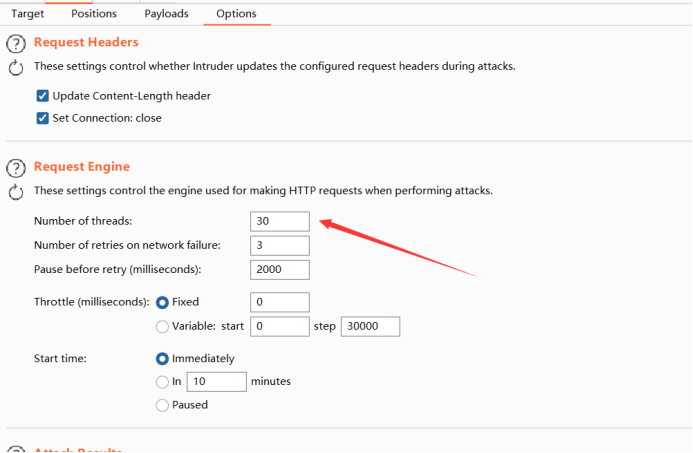
Task: Click the Pause before retry field
Action: pos(280,270)
